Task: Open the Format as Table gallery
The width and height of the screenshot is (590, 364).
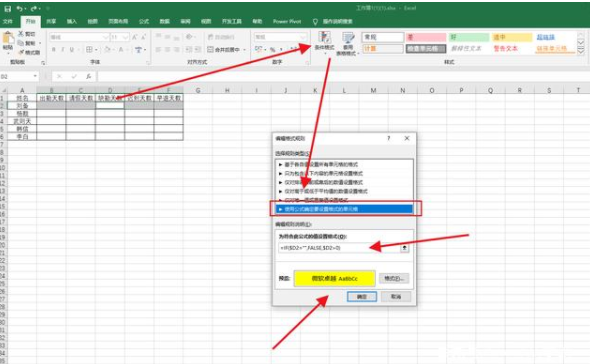Action: click(x=348, y=43)
